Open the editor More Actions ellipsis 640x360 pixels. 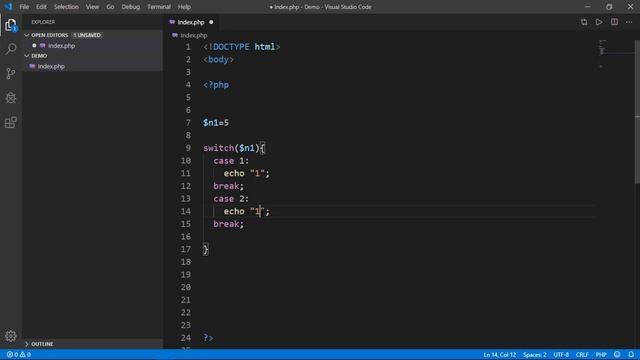click(x=629, y=22)
